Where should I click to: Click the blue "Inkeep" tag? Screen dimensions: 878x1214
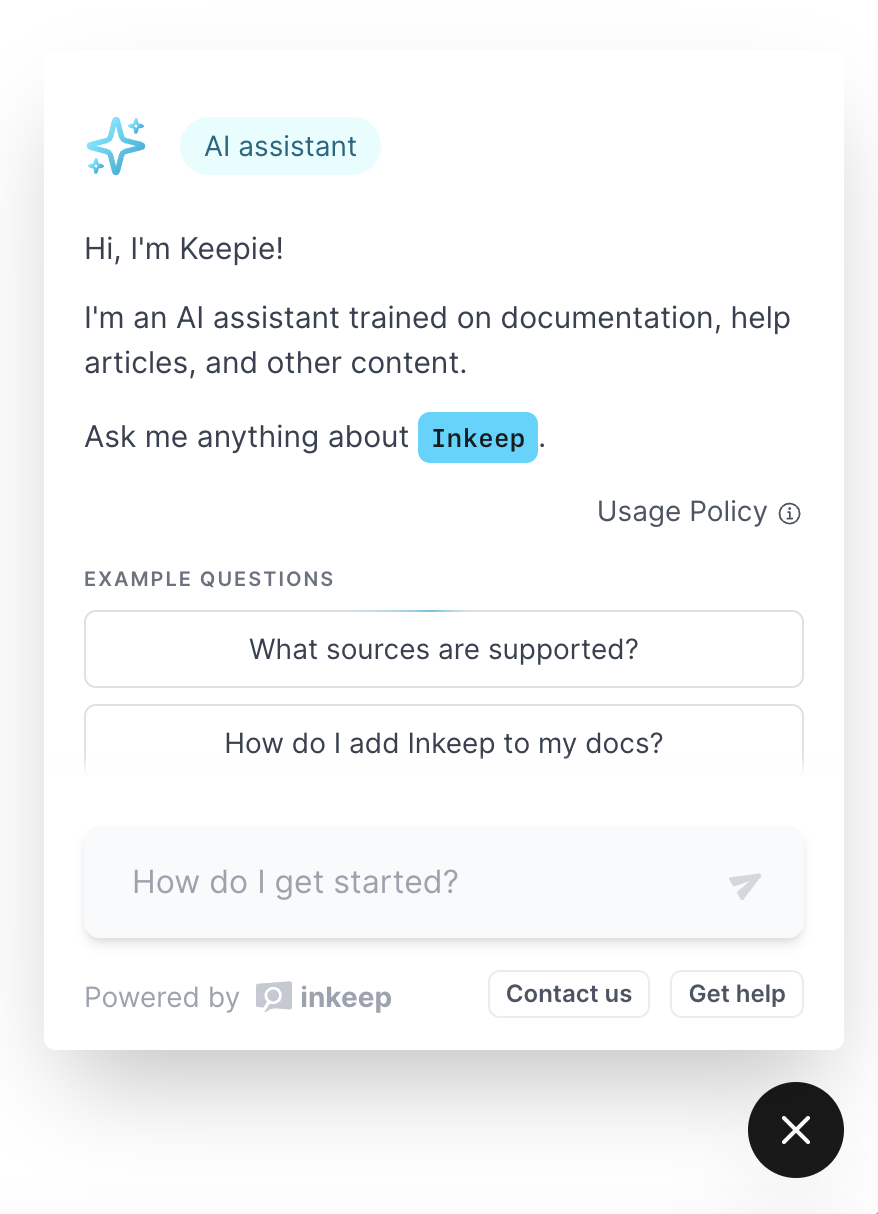point(478,438)
